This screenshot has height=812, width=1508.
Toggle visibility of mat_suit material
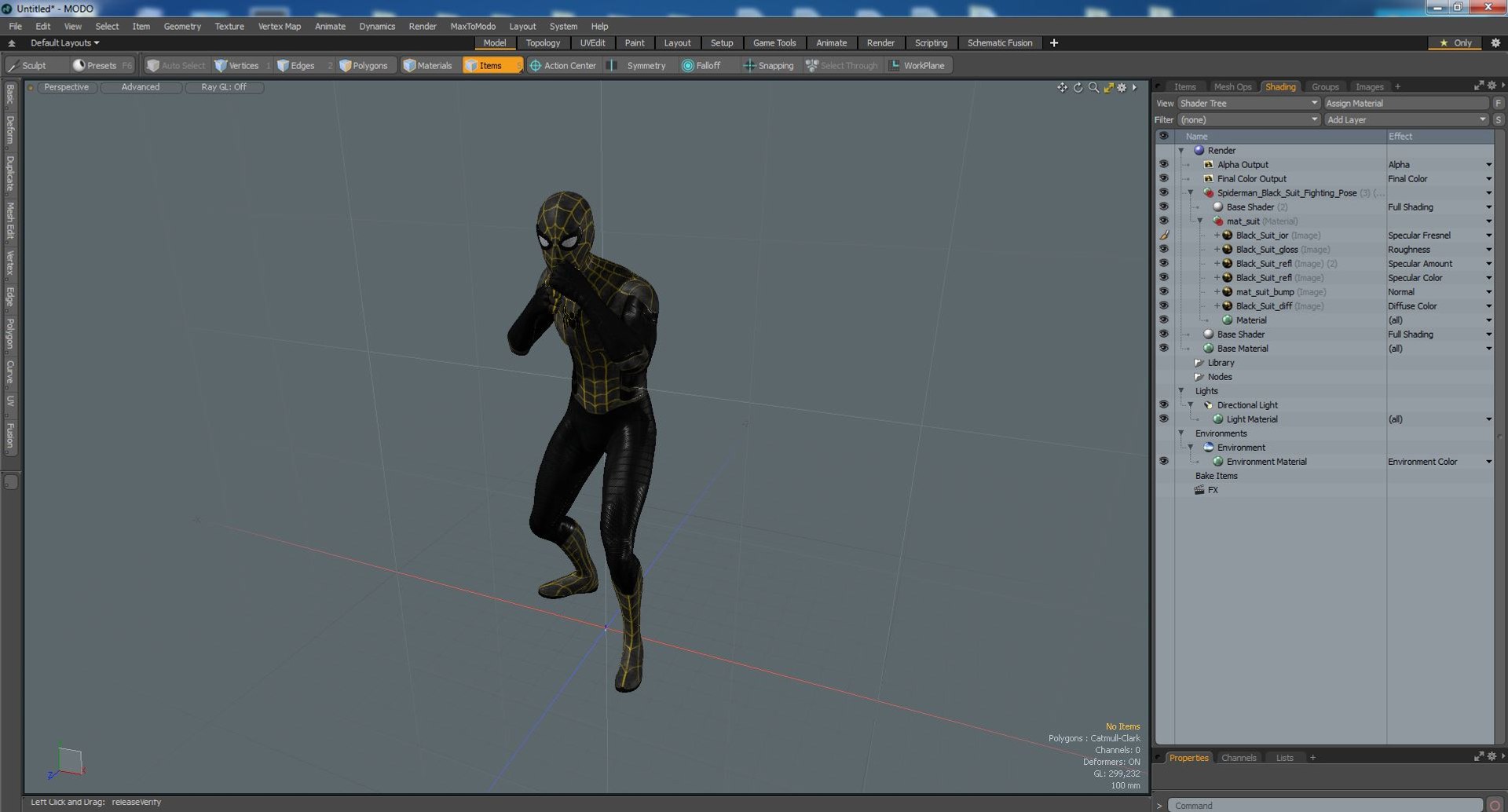click(1163, 221)
